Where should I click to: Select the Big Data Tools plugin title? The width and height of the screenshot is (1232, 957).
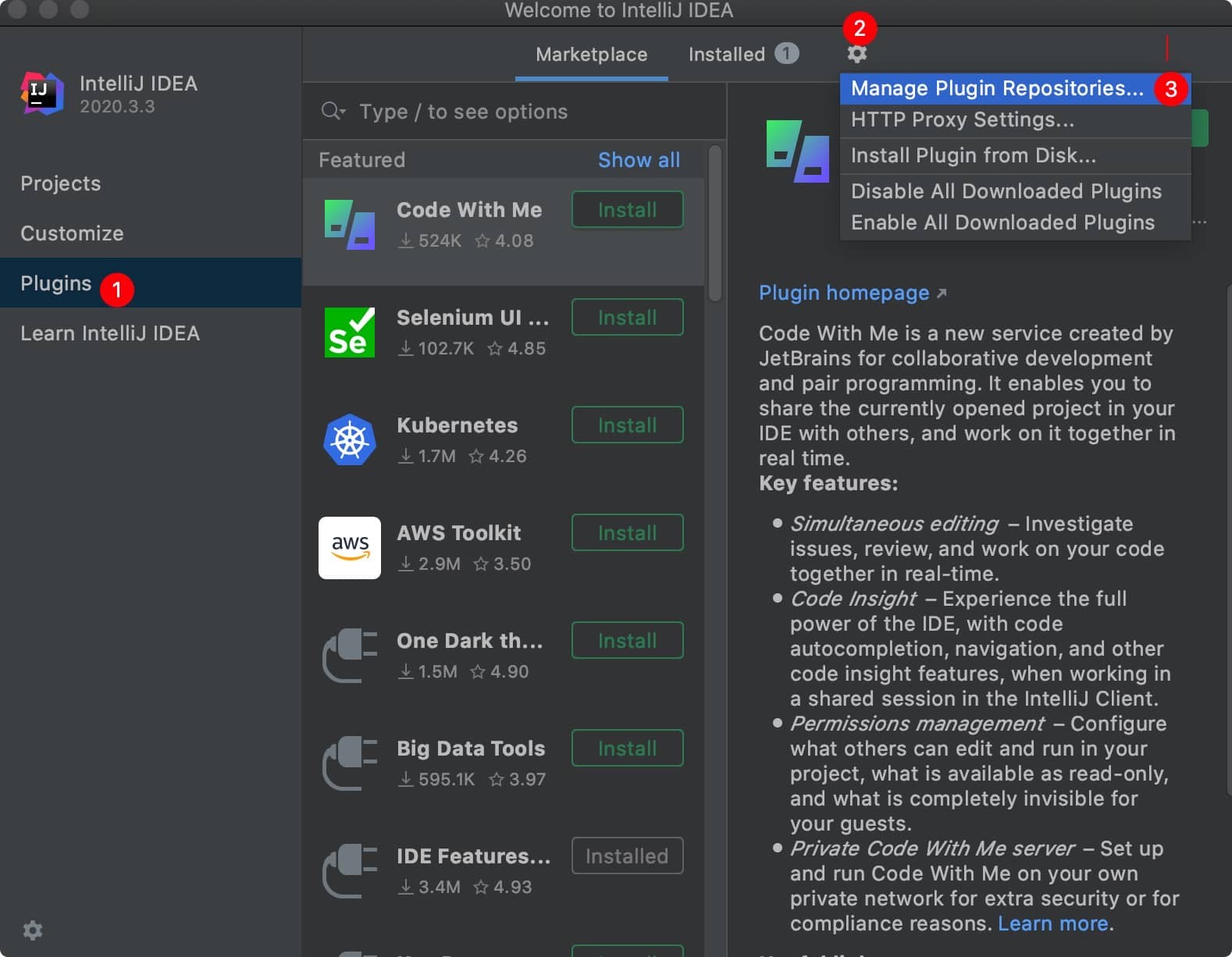[x=471, y=749]
